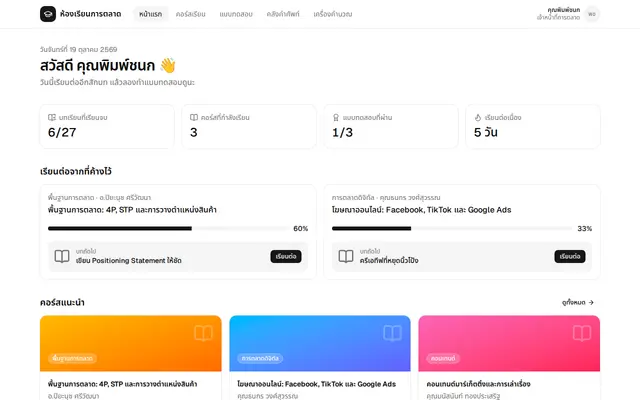The image size is (640, 400).
Task: Click เรียนต่อ for the Positioning Statement lesson
Action: tap(286, 256)
